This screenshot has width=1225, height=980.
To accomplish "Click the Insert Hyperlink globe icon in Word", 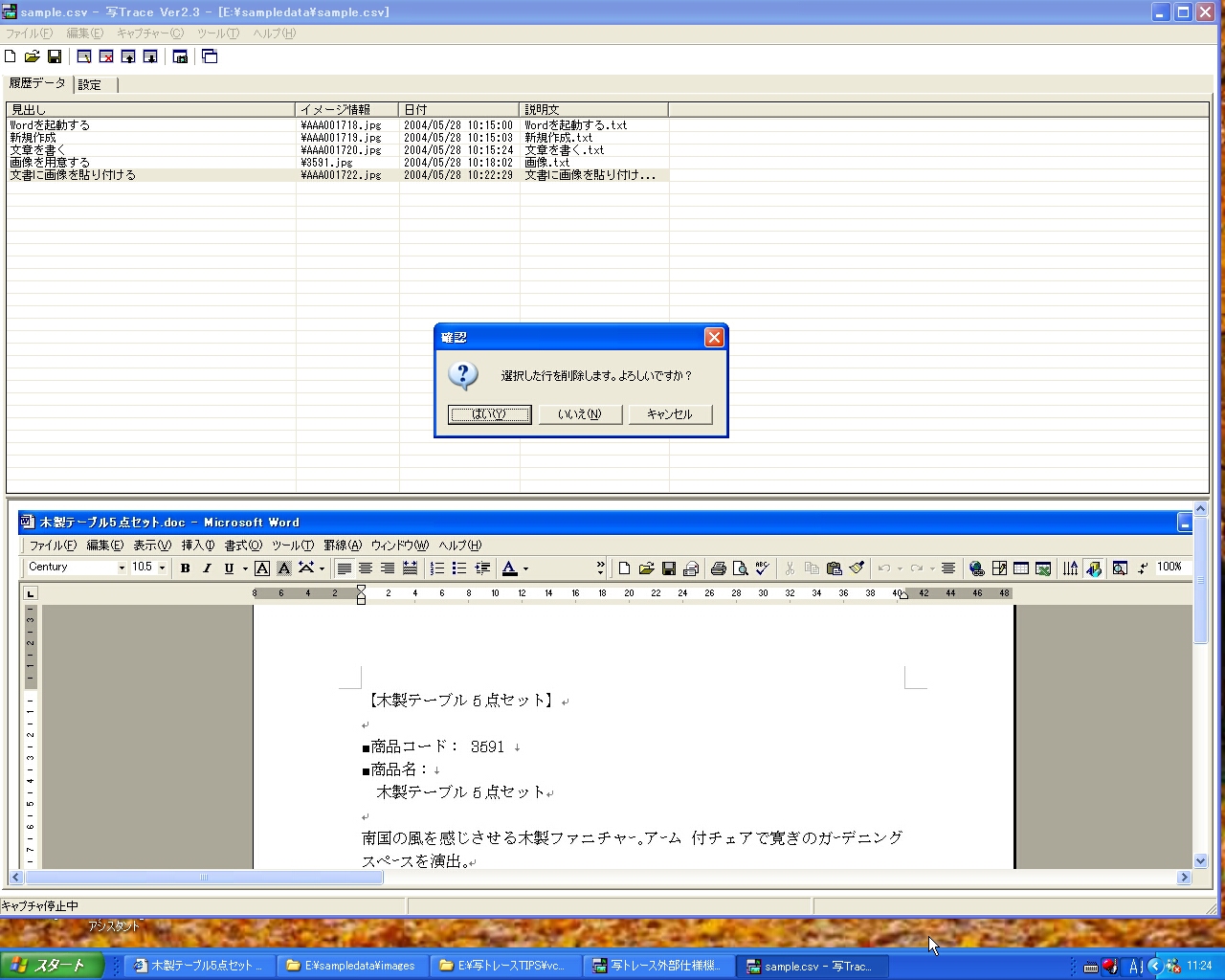I will click(977, 568).
